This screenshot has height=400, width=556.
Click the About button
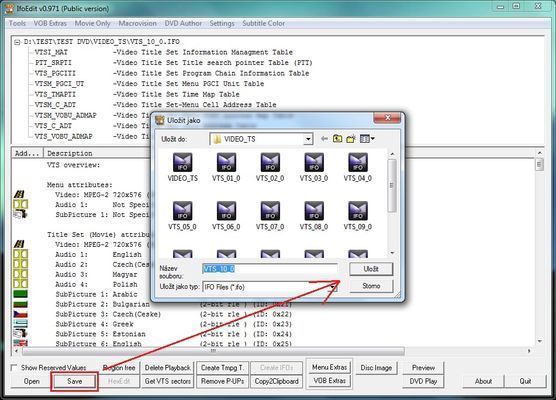point(483,381)
